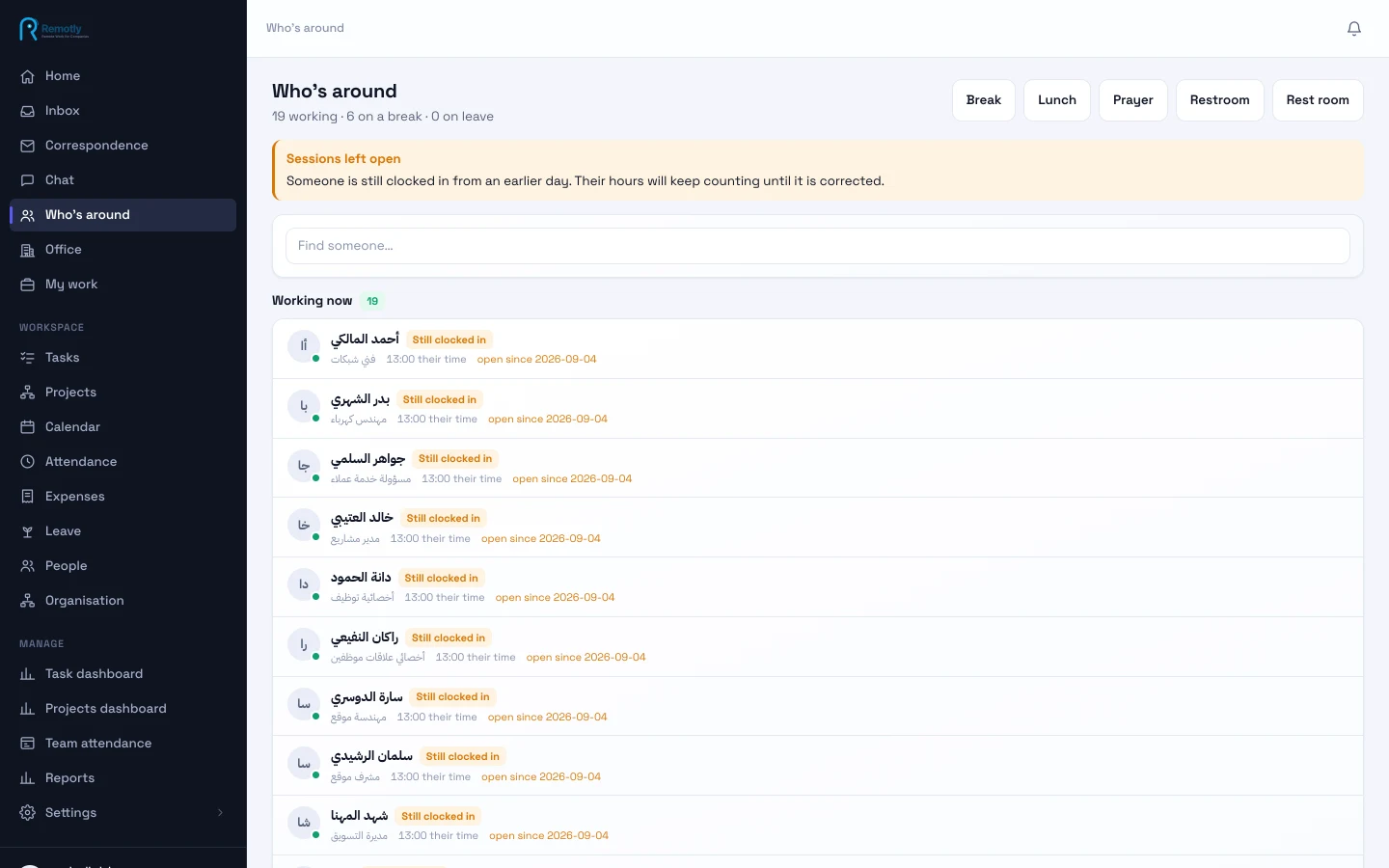Focus the Find someone search field

pyautogui.click(x=818, y=246)
